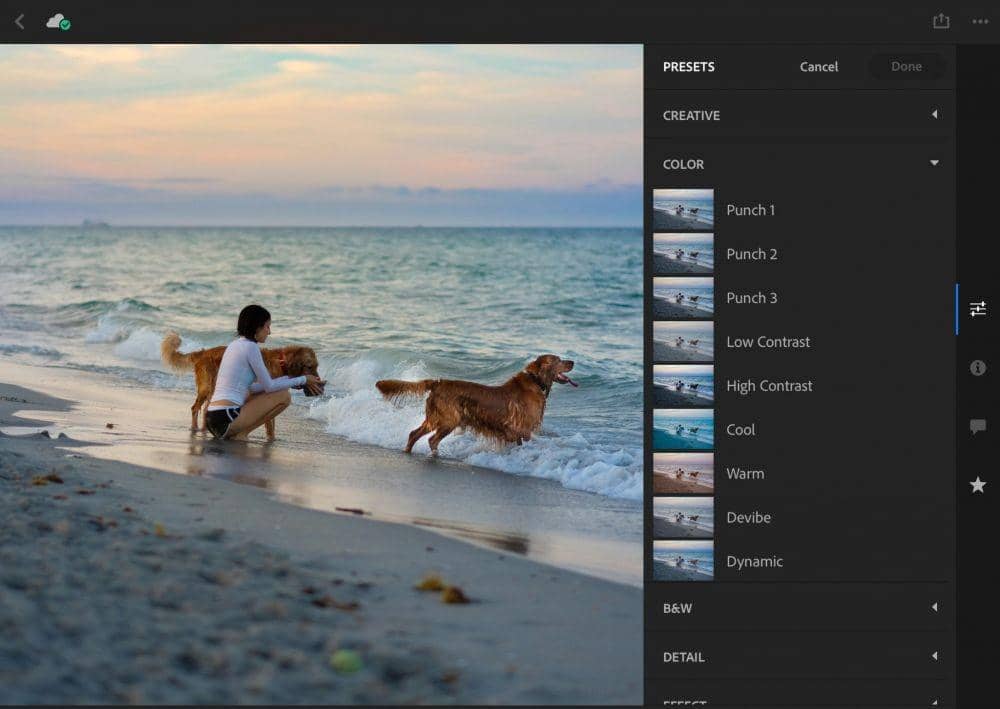This screenshot has height=709, width=1000.
Task: Apply the Dynamic preset
Action: point(754,561)
